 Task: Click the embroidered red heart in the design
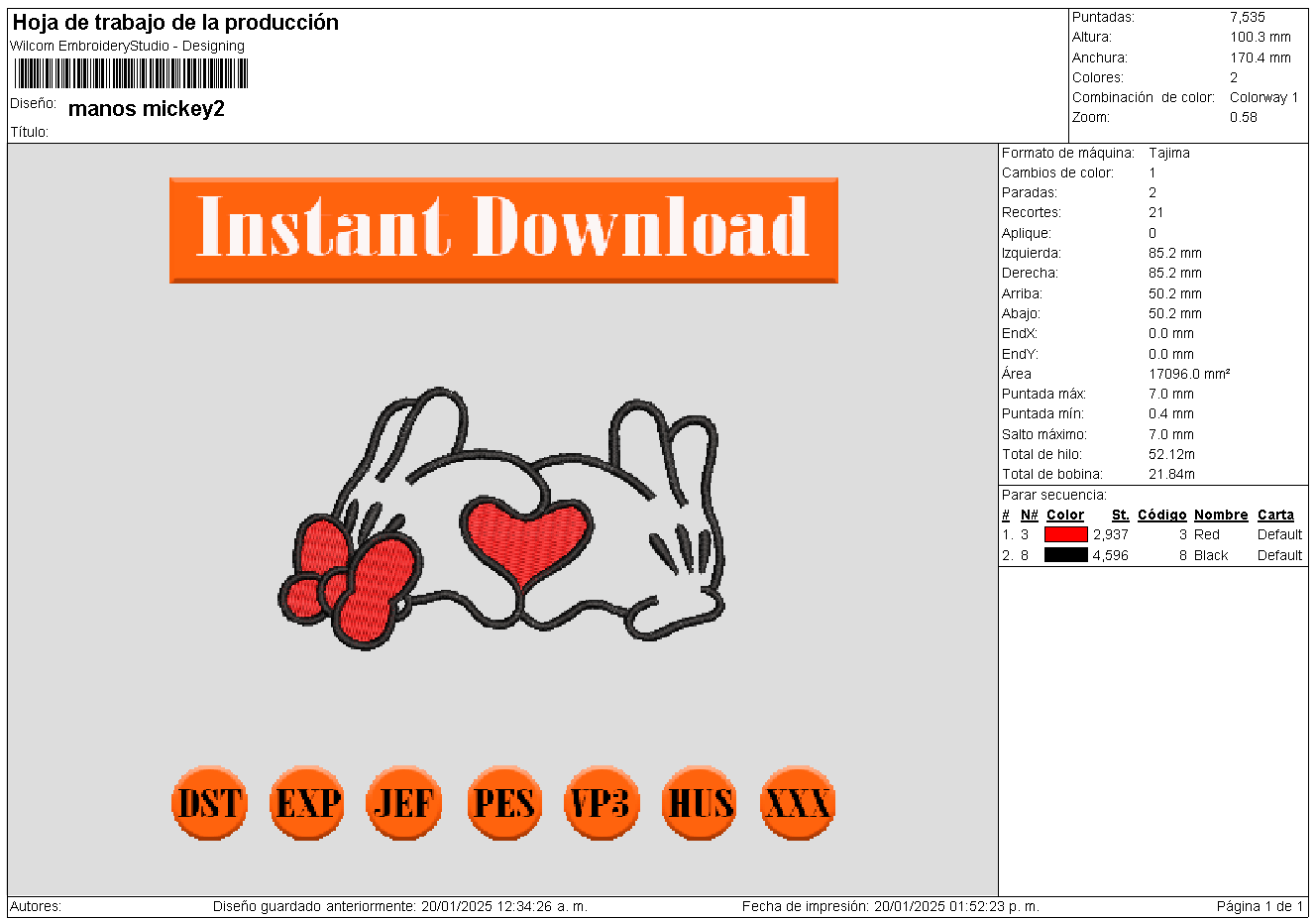[526, 542]
